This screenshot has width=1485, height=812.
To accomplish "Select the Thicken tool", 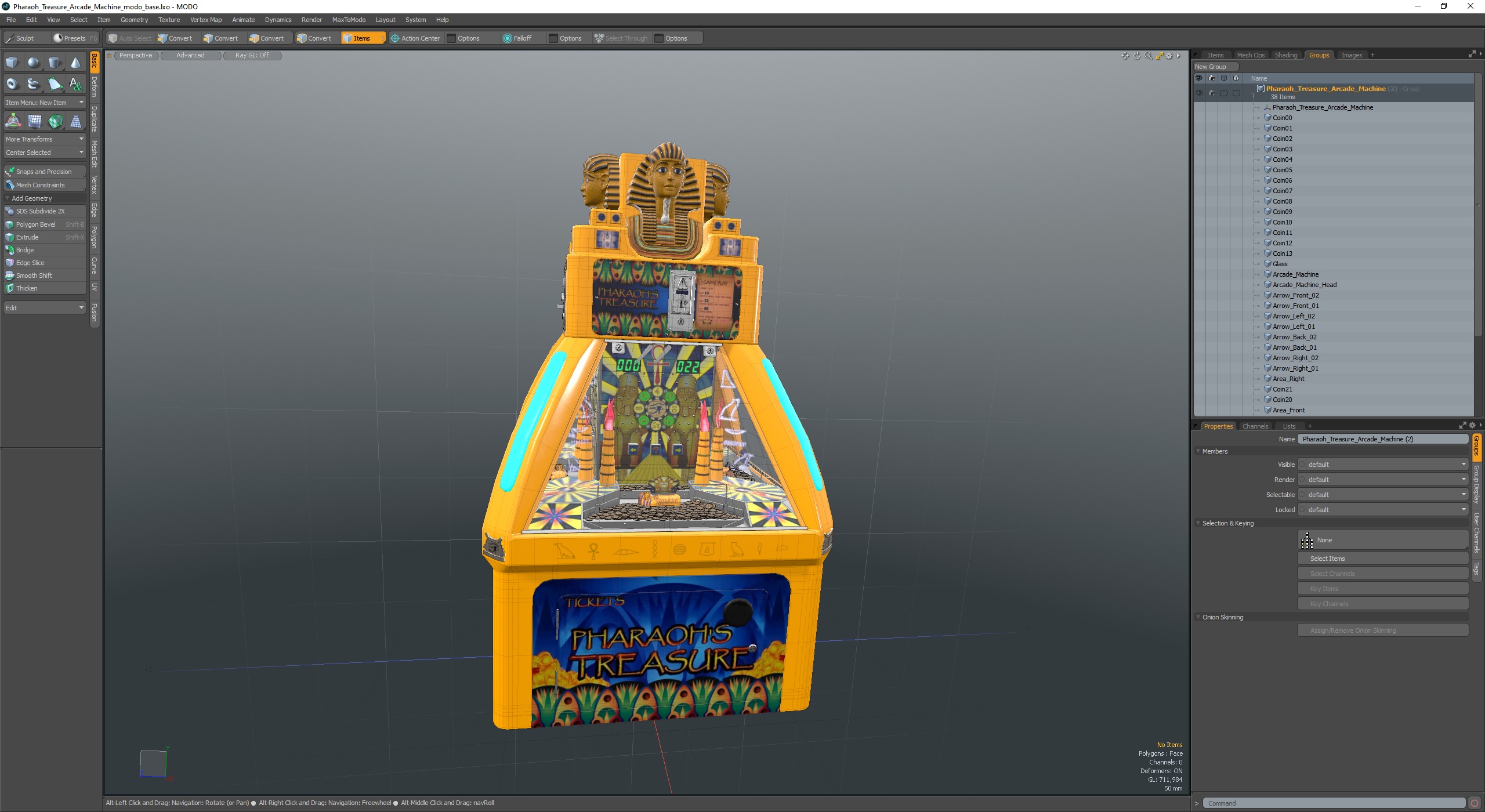I will pos(45,288).
